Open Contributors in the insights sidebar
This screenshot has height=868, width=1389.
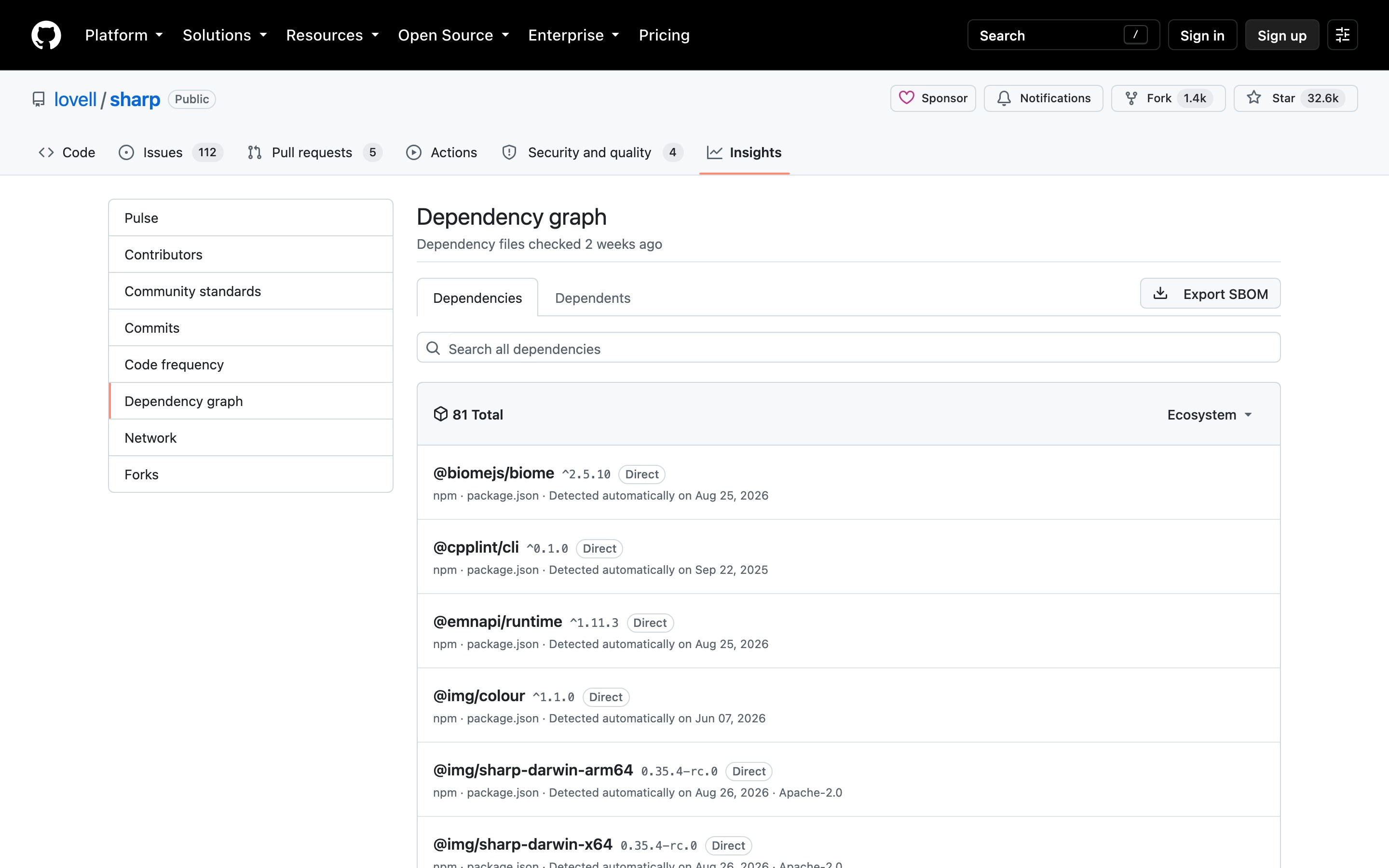251,254
